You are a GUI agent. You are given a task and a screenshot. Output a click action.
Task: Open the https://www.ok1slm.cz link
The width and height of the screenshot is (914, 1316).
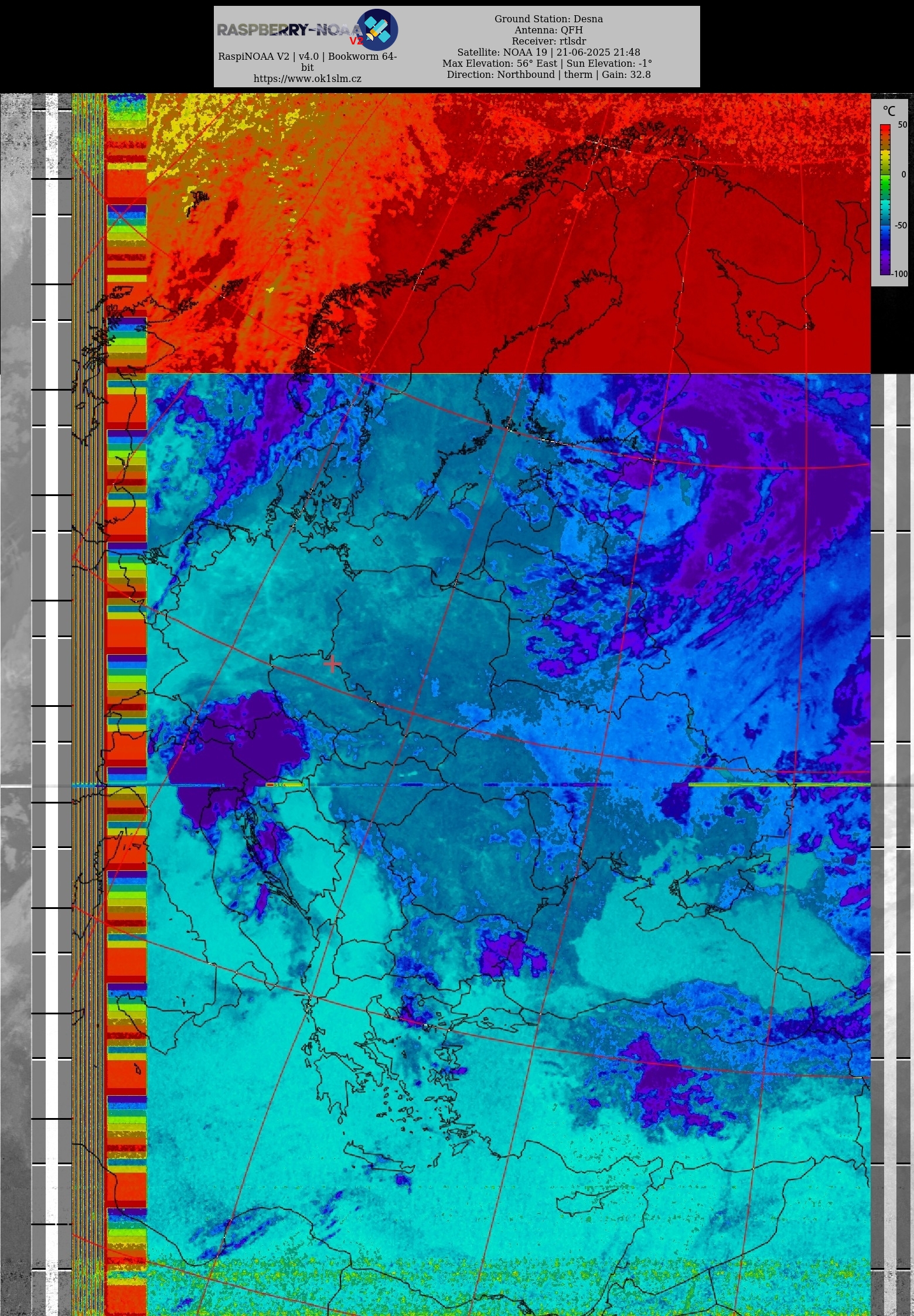(307, 78)
